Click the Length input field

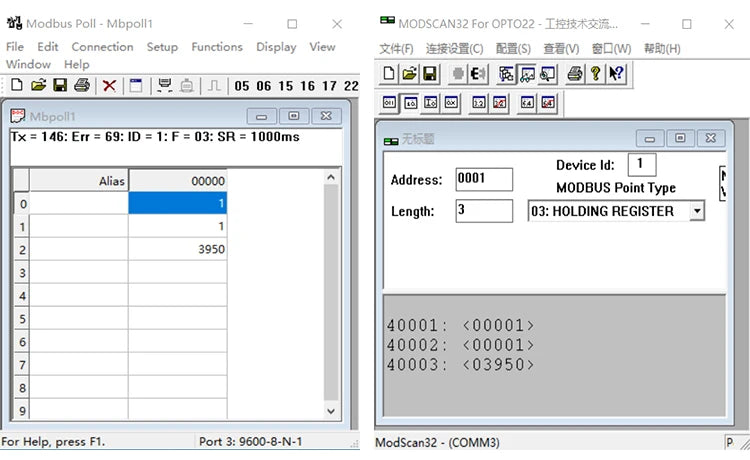click(x=484, y=210)
